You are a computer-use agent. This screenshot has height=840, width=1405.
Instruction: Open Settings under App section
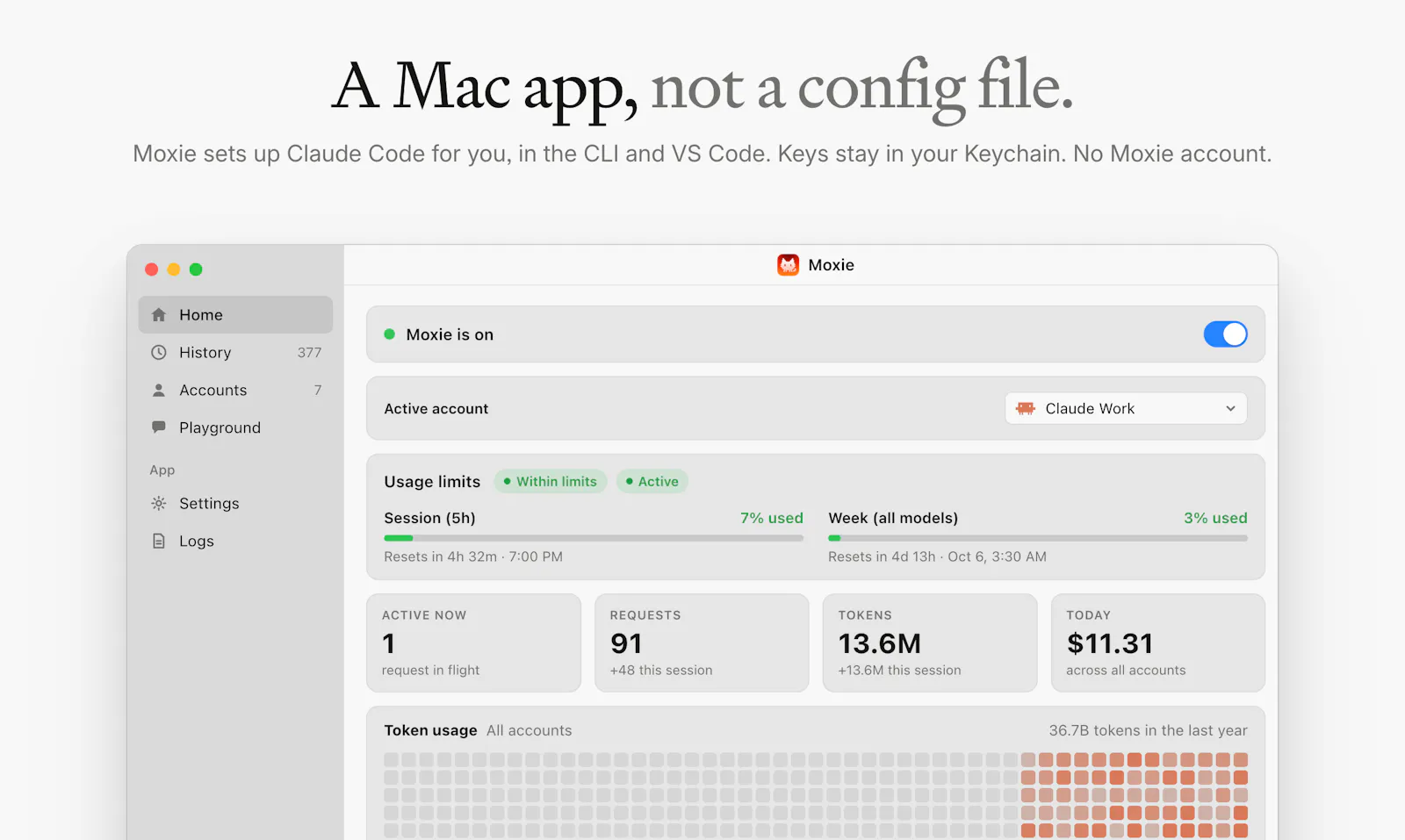point(235,503)
